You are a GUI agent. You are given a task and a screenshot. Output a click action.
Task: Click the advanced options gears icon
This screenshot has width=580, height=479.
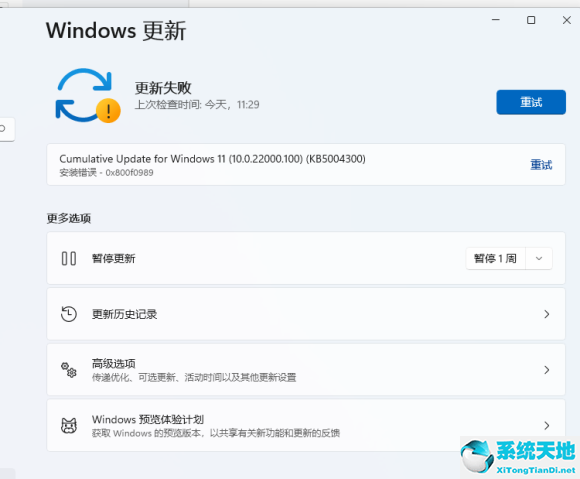click(x=69, y=370)
